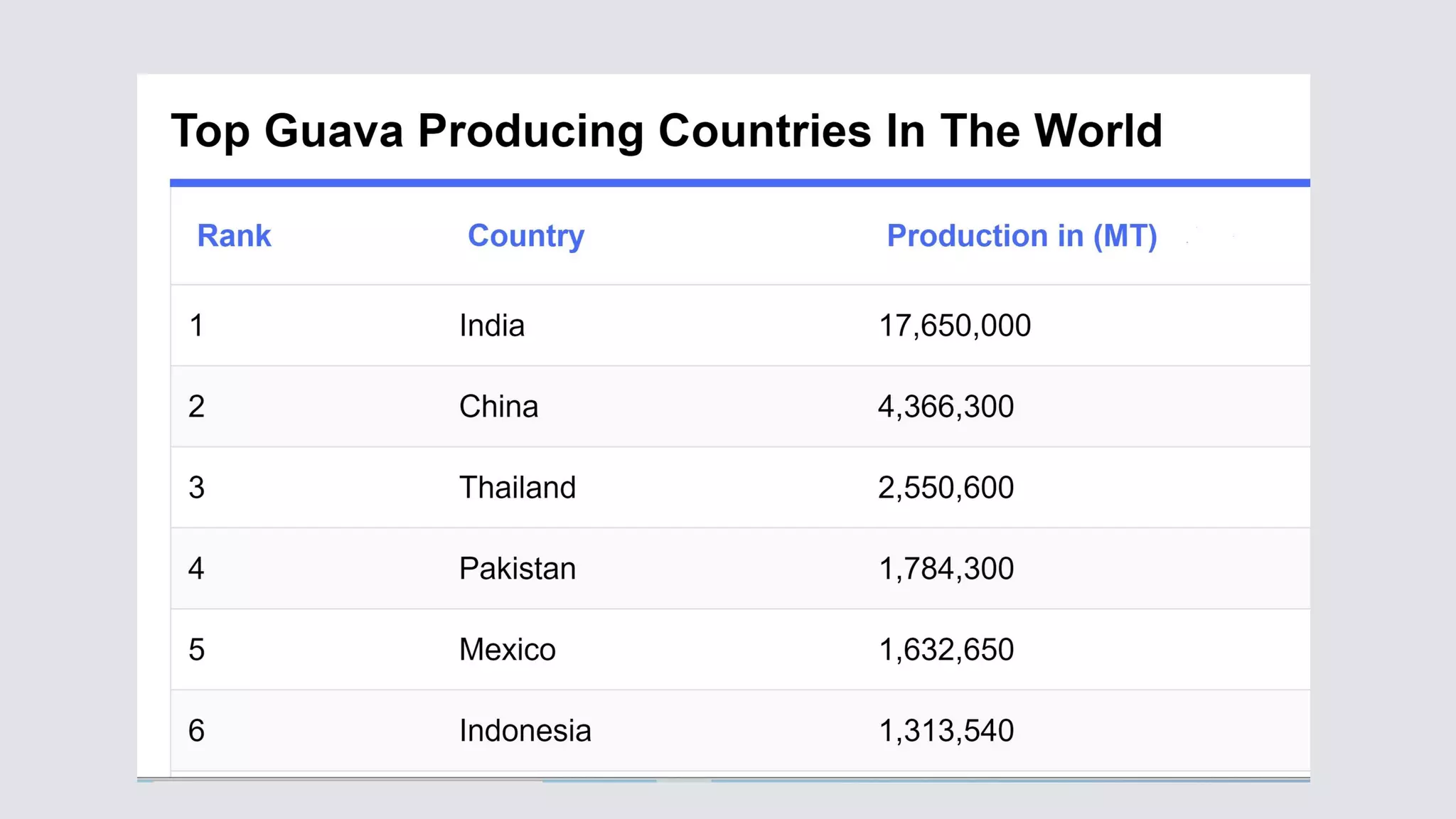
Task: Click the India country cell
Action: point(492,326)
